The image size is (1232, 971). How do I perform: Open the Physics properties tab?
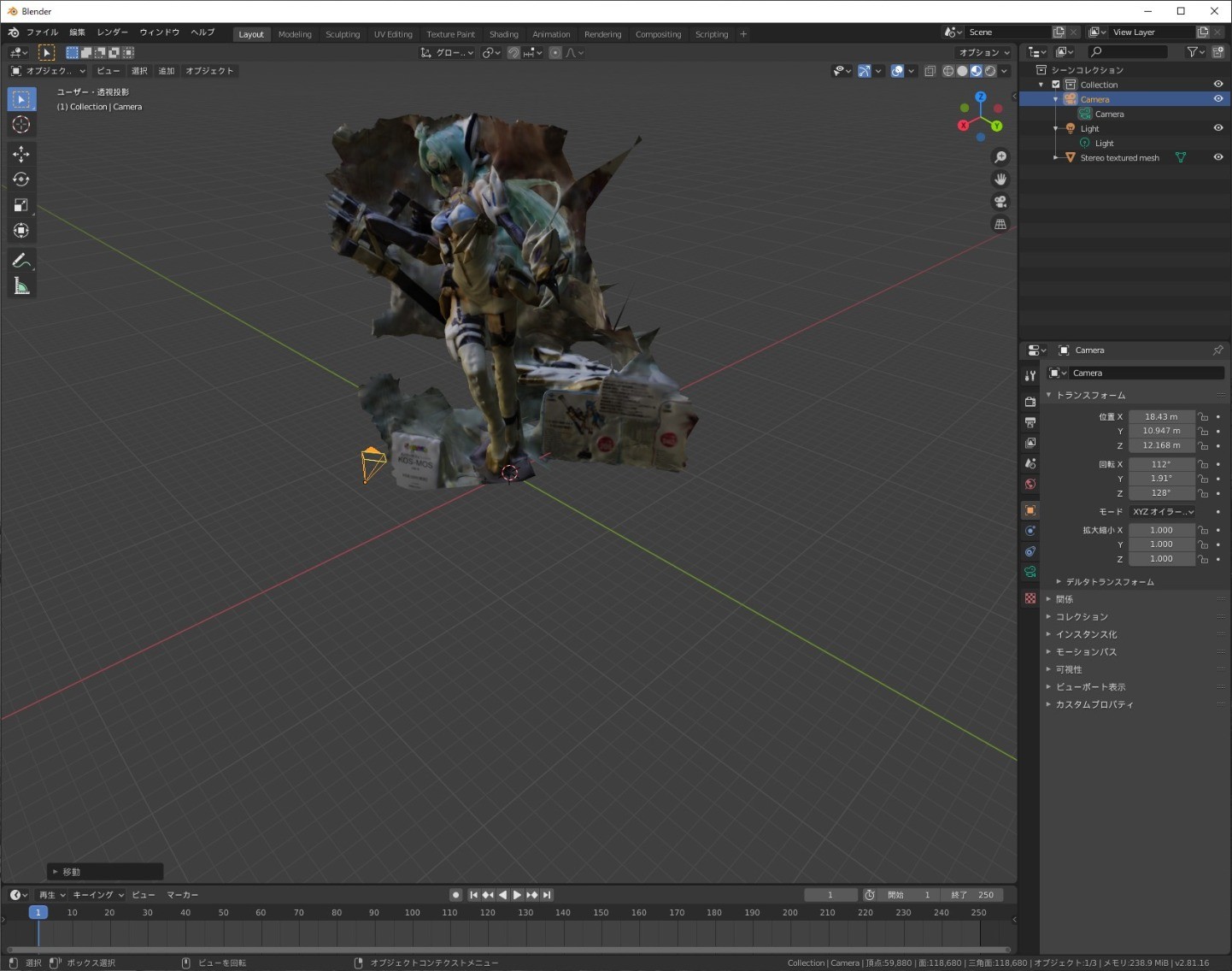[x=1030, y=531]
